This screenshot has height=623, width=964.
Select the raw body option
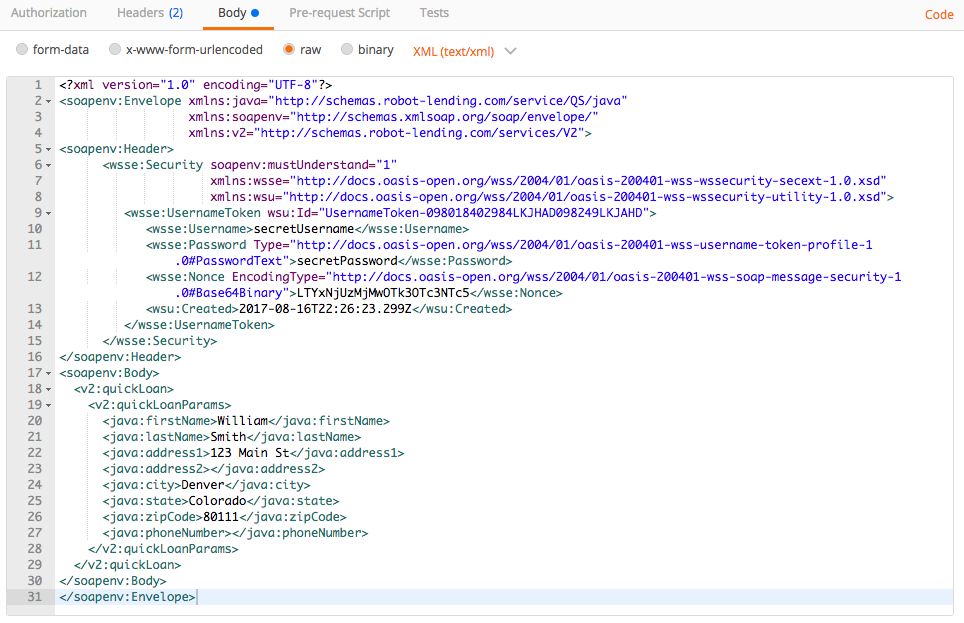click(x=288, y=49)
